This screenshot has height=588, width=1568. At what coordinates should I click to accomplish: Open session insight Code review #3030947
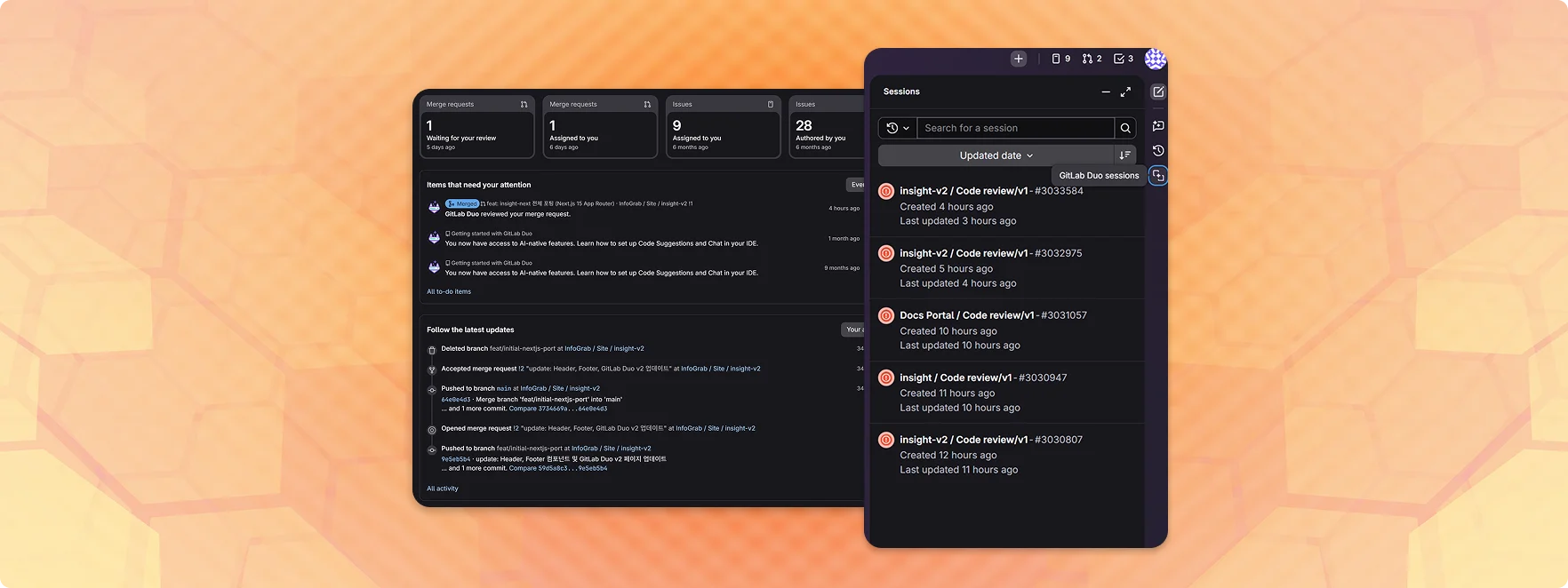click(983, 377)
